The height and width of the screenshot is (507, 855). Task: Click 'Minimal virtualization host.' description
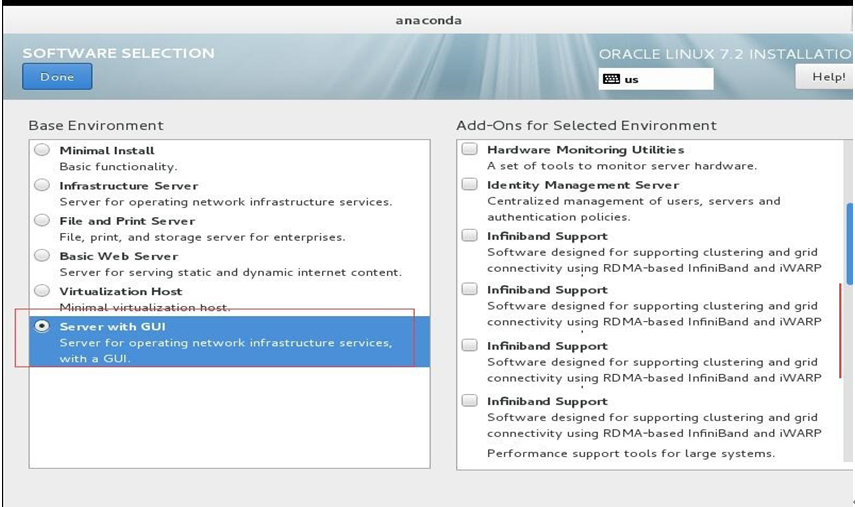click(x=145, y=307)
